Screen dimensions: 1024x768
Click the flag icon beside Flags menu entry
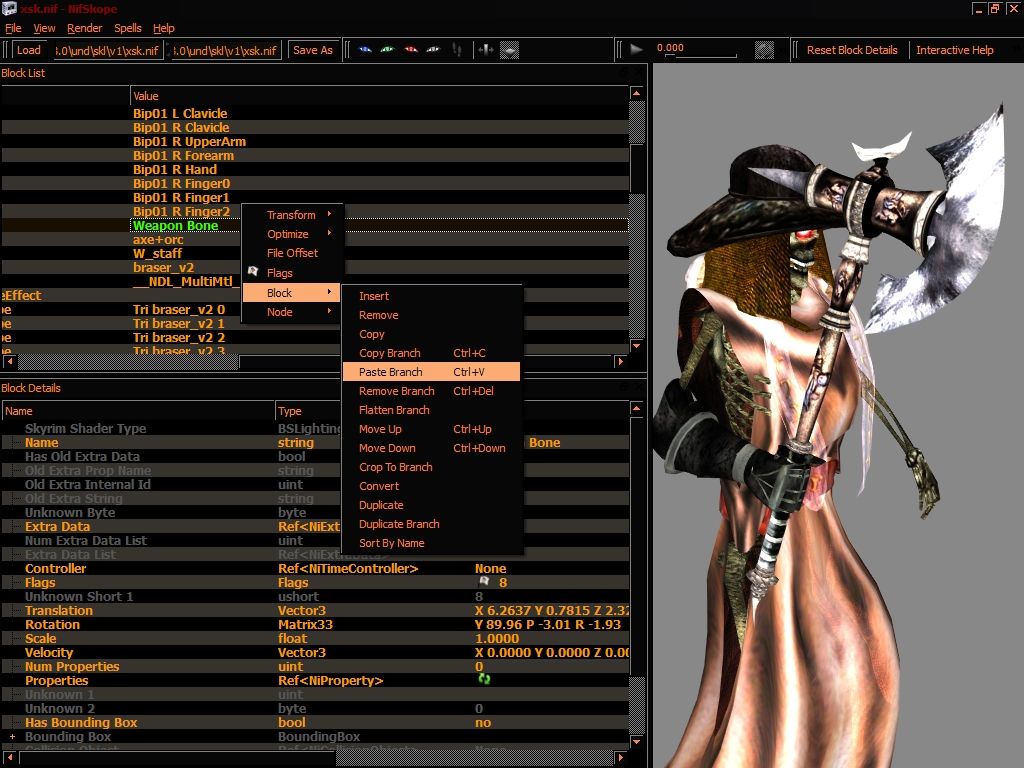pyautogui.click(x=253, y=272)
